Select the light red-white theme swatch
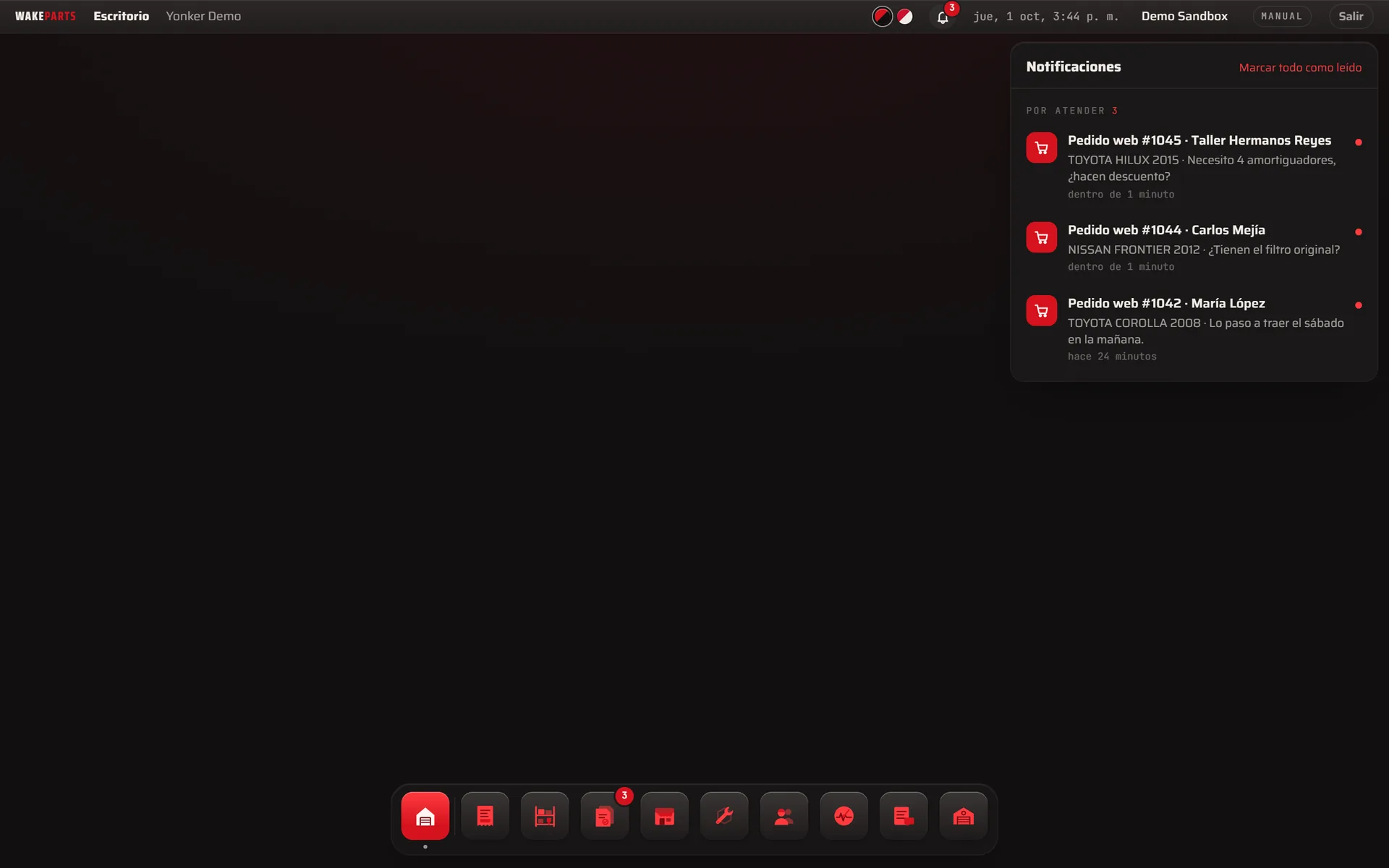Image resolution: width=1389 pixels, height=868 pixels. point(905,16)
